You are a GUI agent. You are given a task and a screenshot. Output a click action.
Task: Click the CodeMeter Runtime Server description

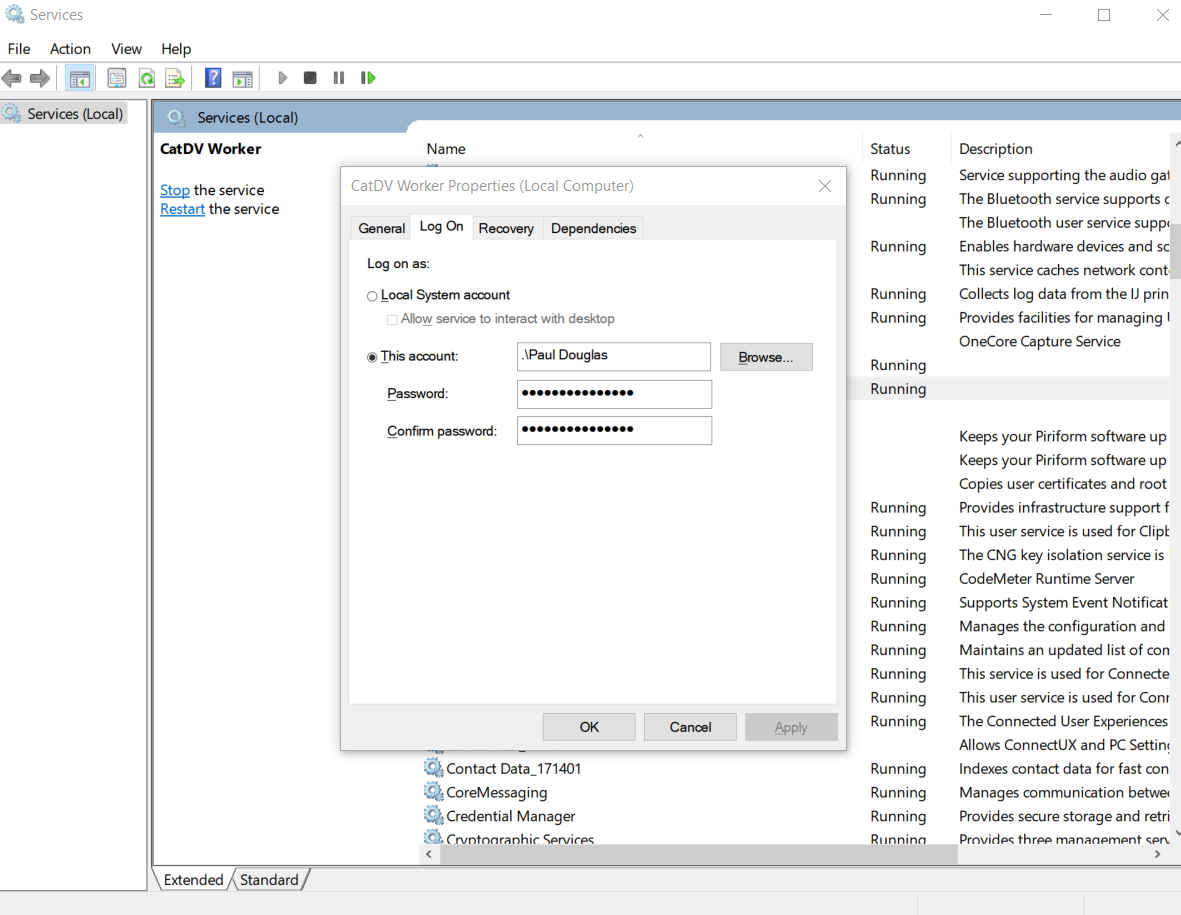pyautogui.click(x=1046, y=578)
